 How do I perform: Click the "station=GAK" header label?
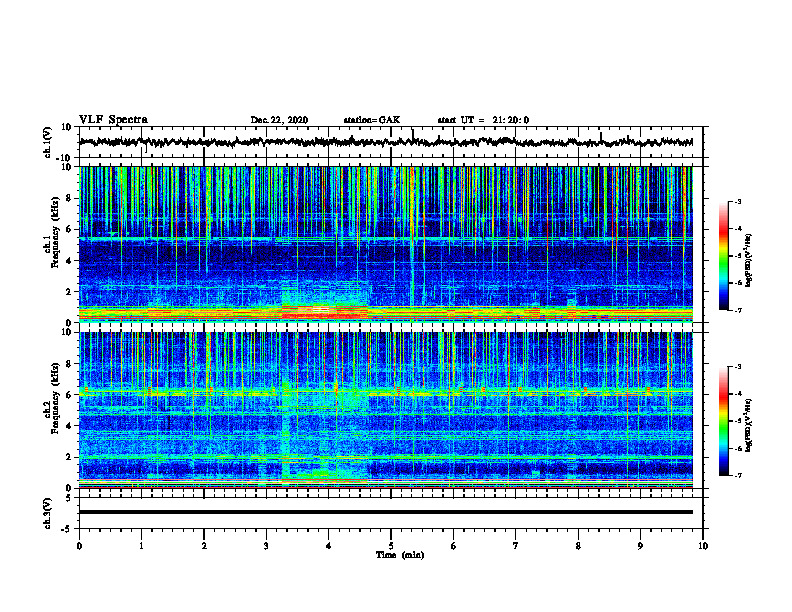click(372, 120)
